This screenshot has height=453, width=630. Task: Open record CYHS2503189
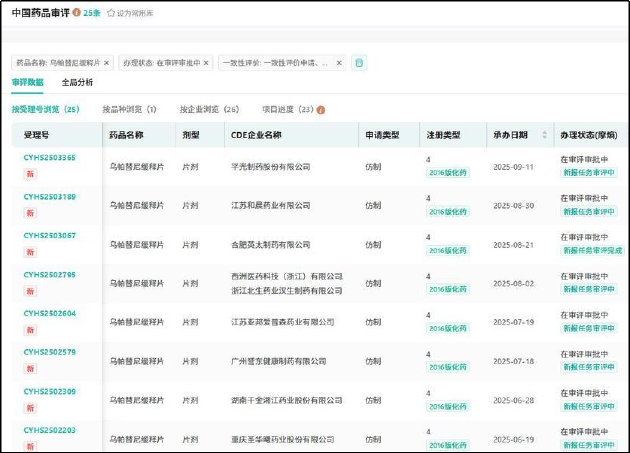click(49, 197)
